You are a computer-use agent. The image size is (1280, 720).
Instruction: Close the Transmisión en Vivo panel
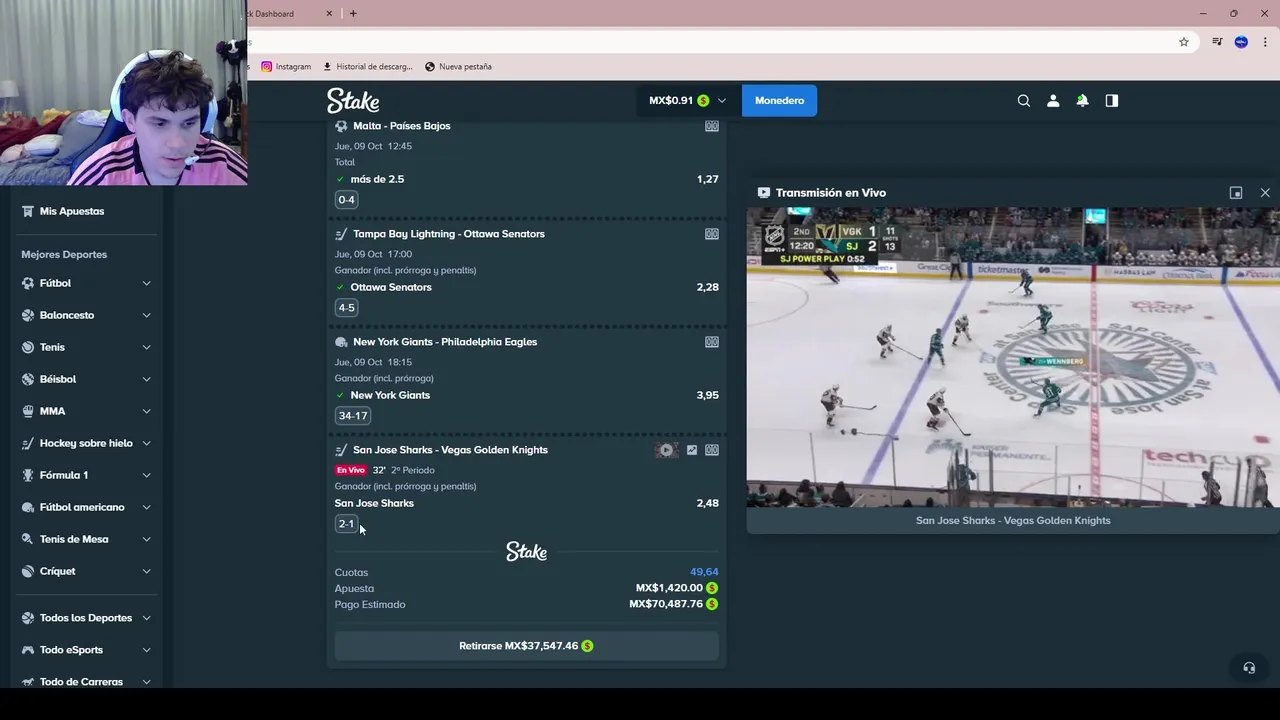1265,193
